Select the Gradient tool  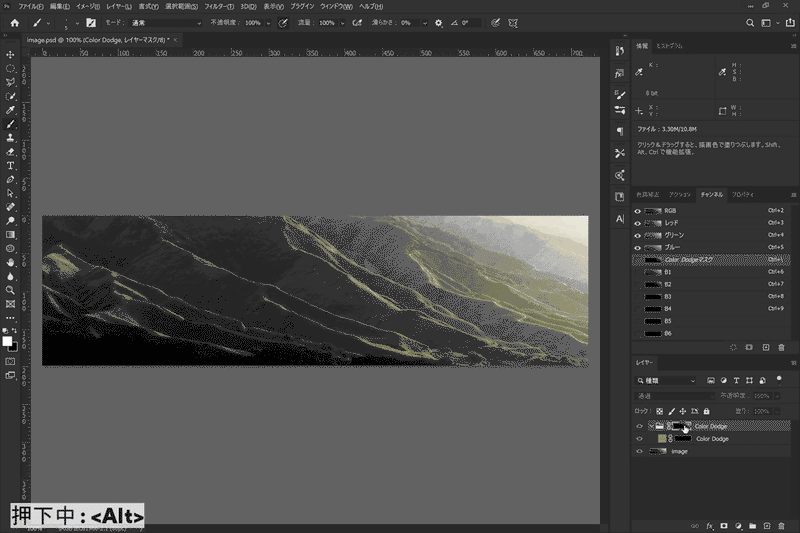[x=10, y=235]
